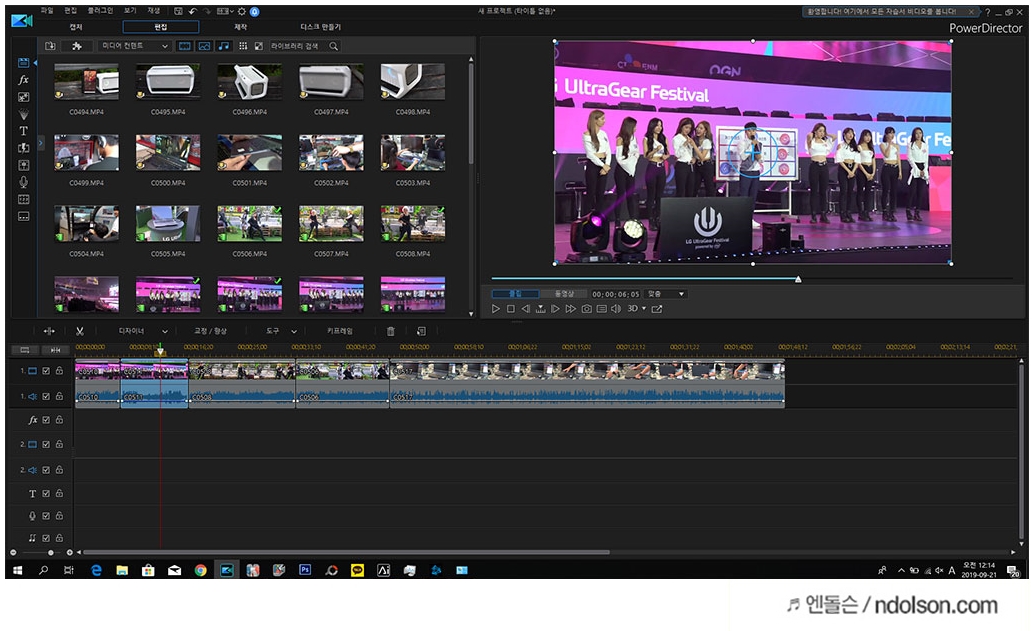Open the 3D mode dropdown arrow
This screenshot has height=631, width=1034.
tap(644, 309)
